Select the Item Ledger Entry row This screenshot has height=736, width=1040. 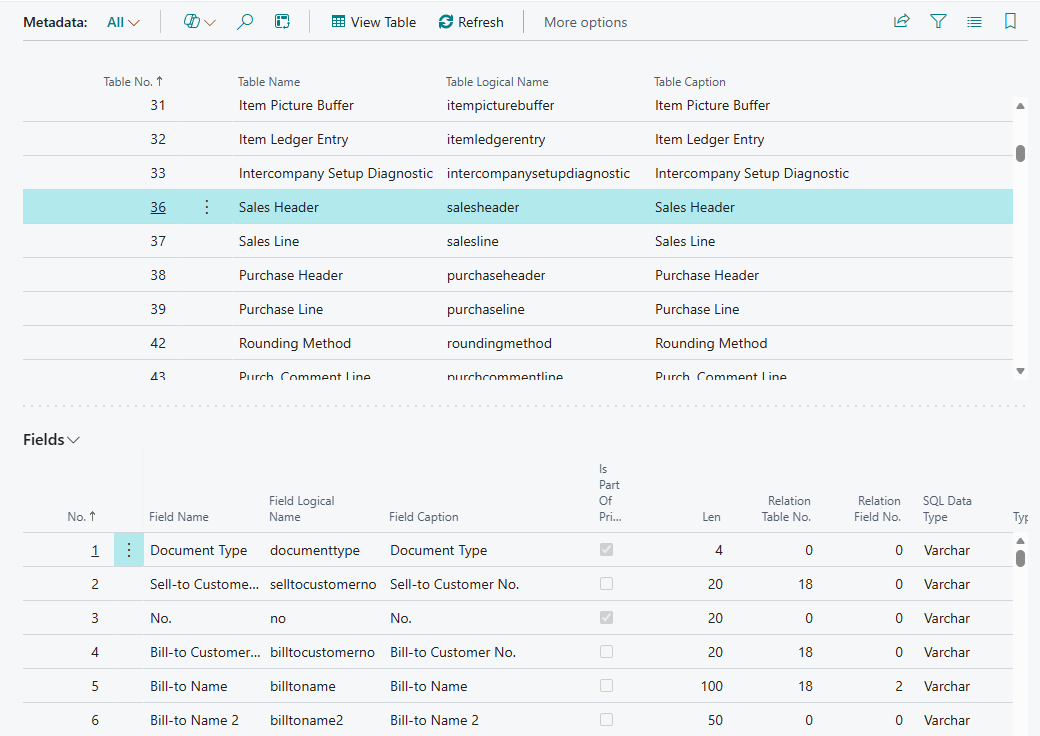[517, 139]
